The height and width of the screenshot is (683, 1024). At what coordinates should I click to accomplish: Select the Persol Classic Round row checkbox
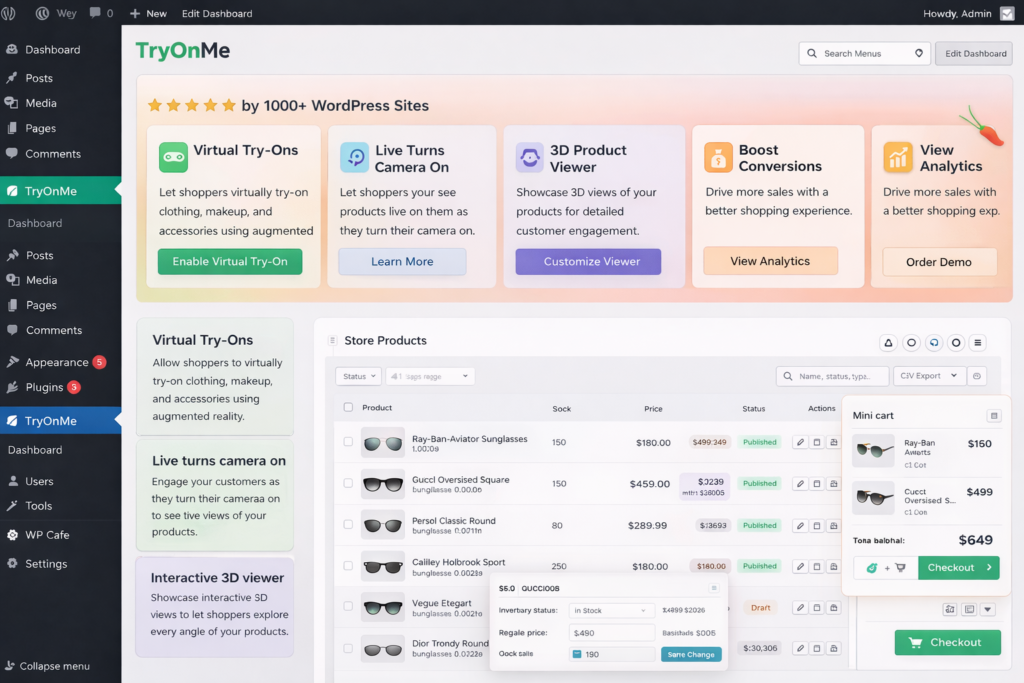pyautogui.click(x=348, y=525)
